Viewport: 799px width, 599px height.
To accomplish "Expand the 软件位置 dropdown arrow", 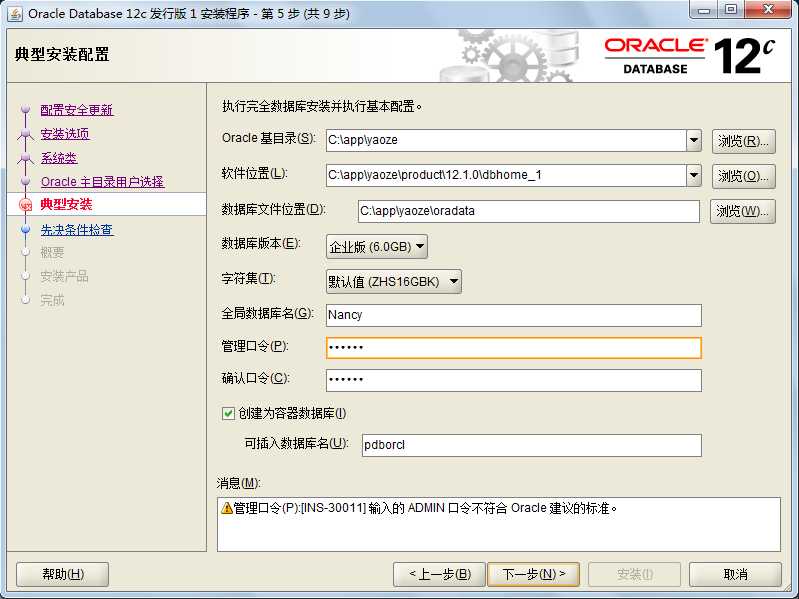I will coord(694,175).
